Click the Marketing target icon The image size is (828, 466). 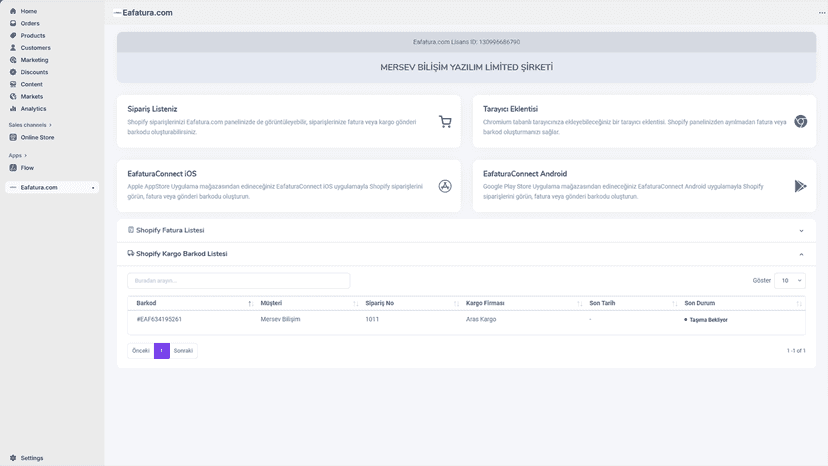13,60
